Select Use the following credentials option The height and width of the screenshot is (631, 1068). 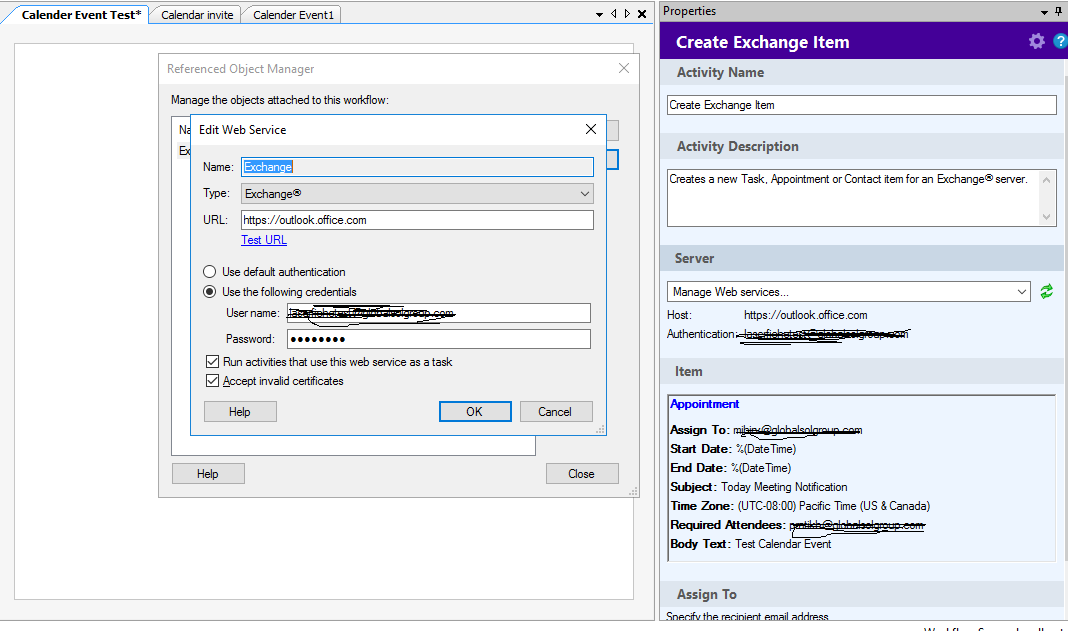[x=209, y=292]
